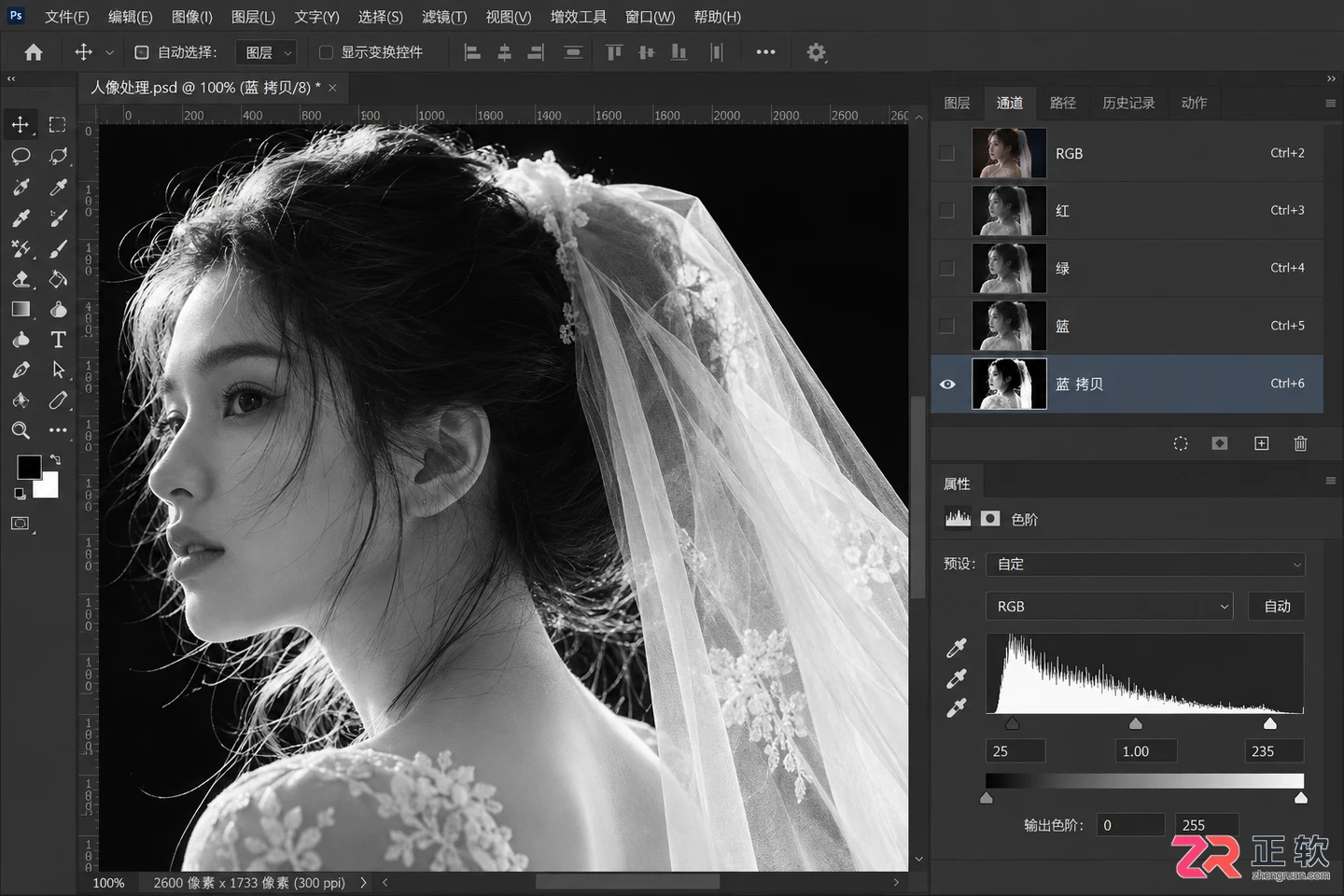
Task: Select the Lasso tool
Action: pyautogui.click(x=20, y=156)
